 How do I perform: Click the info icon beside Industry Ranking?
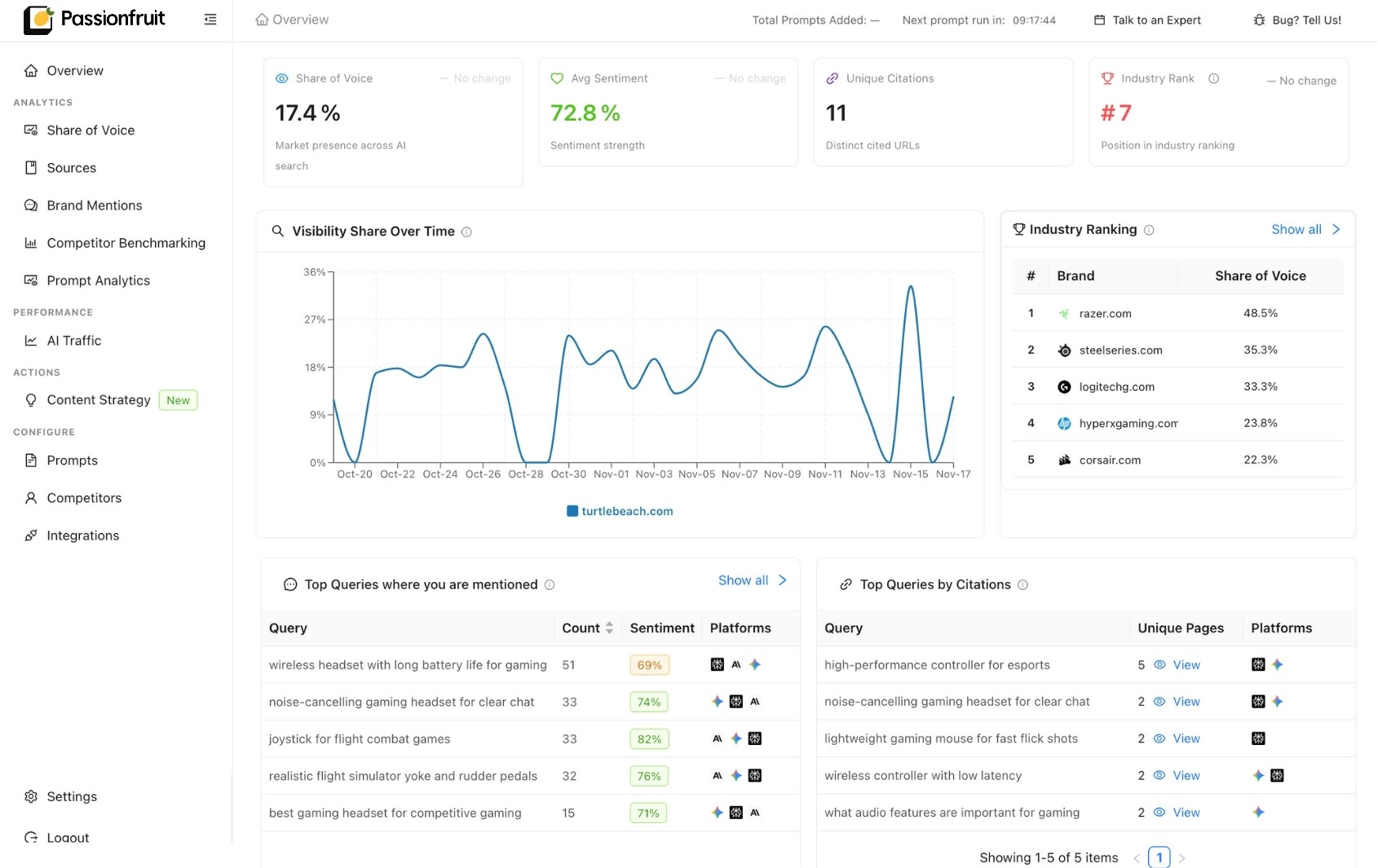[x=1149, y=231]
